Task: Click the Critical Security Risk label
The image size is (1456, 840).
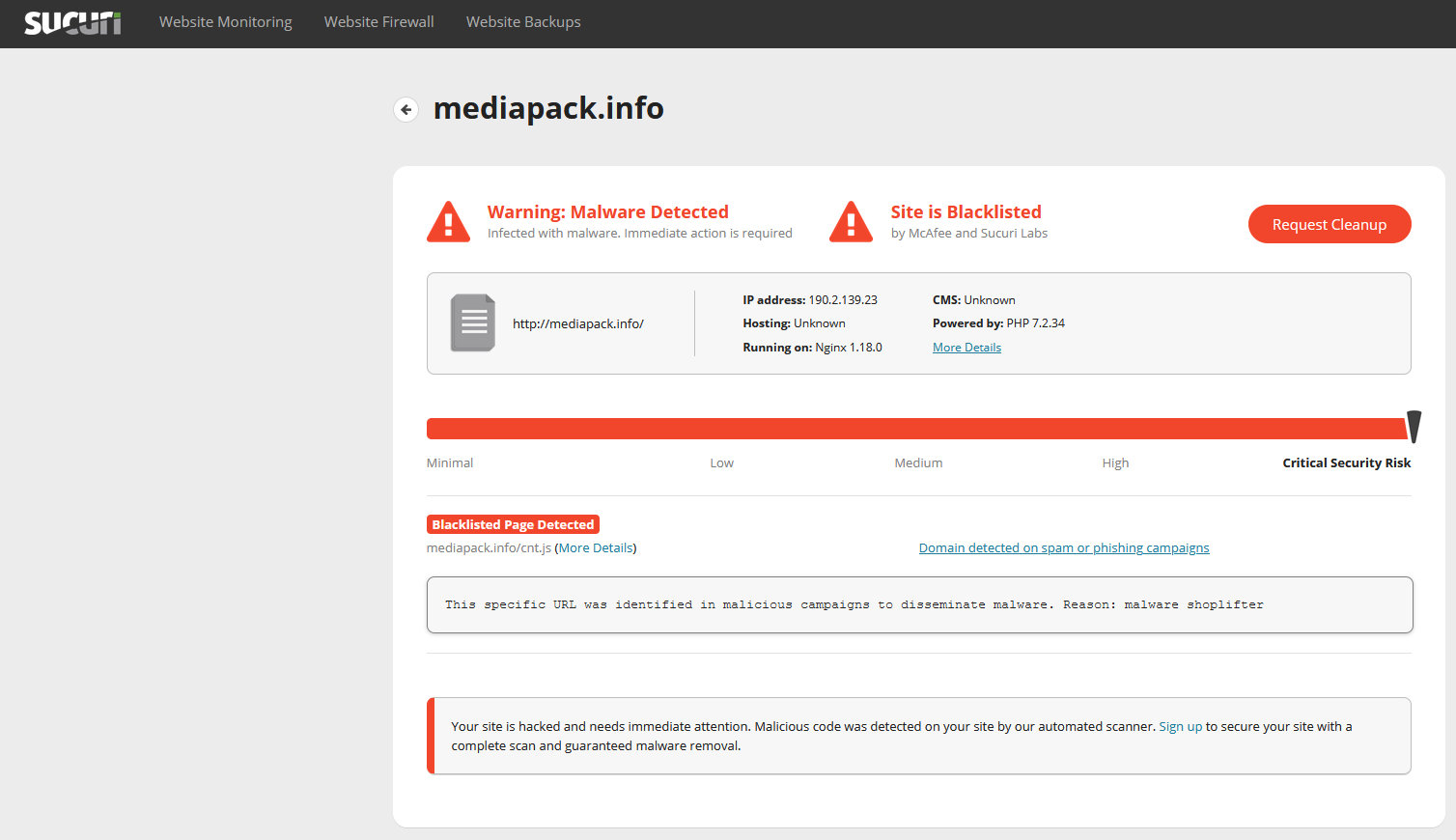Action: coord(1346,463)
